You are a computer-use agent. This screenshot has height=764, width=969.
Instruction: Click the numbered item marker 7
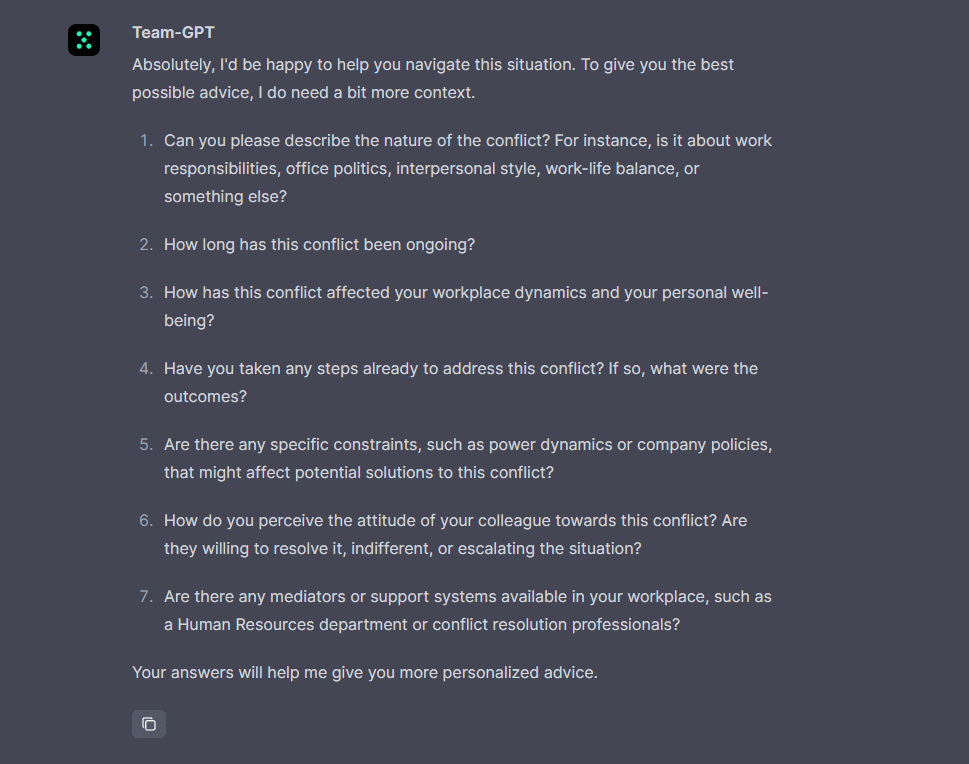(x=146, y=596)
